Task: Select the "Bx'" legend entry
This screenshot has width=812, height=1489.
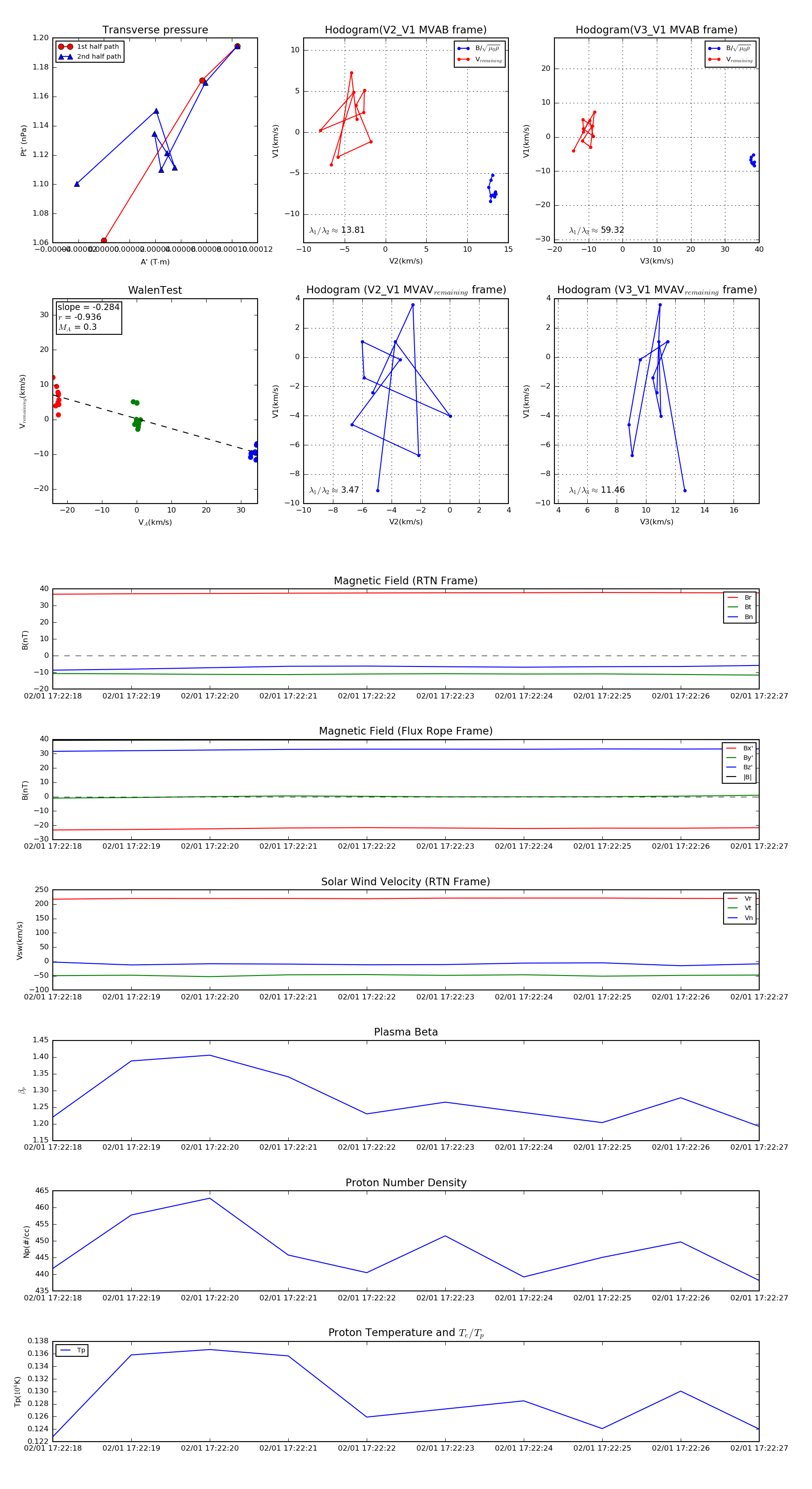Action: tap(739, 748)
